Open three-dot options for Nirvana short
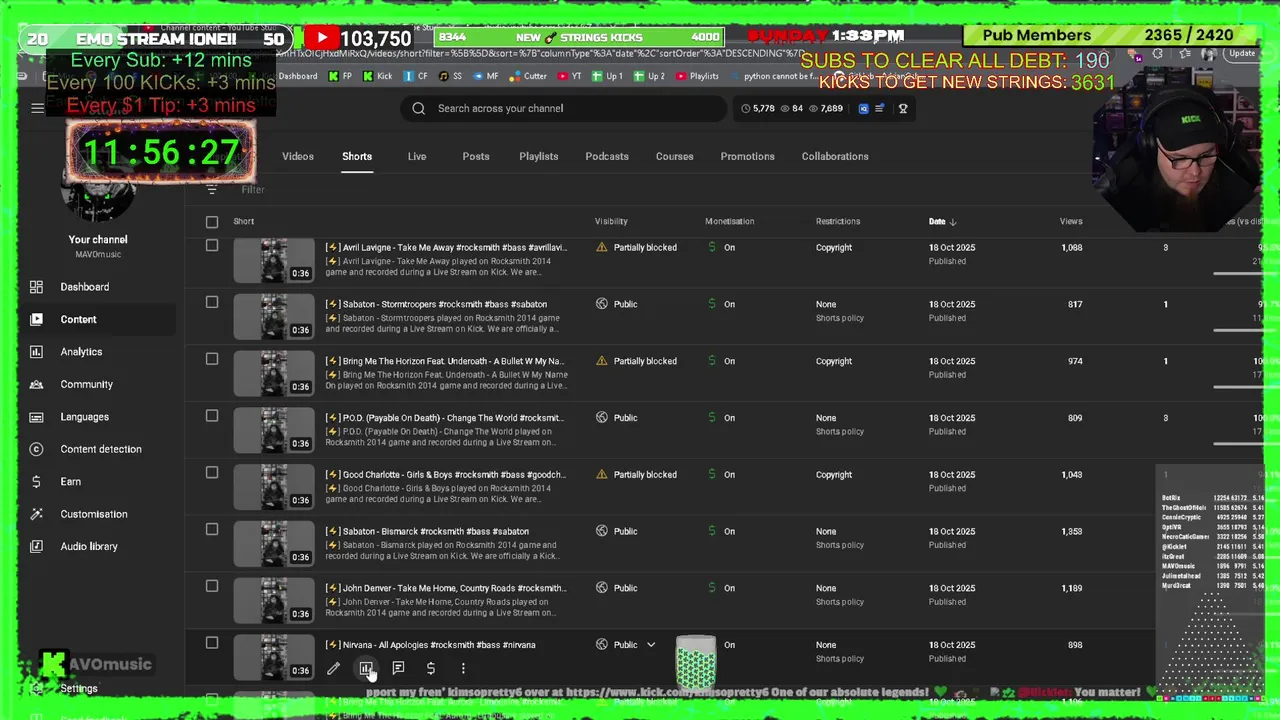Screen dimensions: 1280x720 point(463,669)
